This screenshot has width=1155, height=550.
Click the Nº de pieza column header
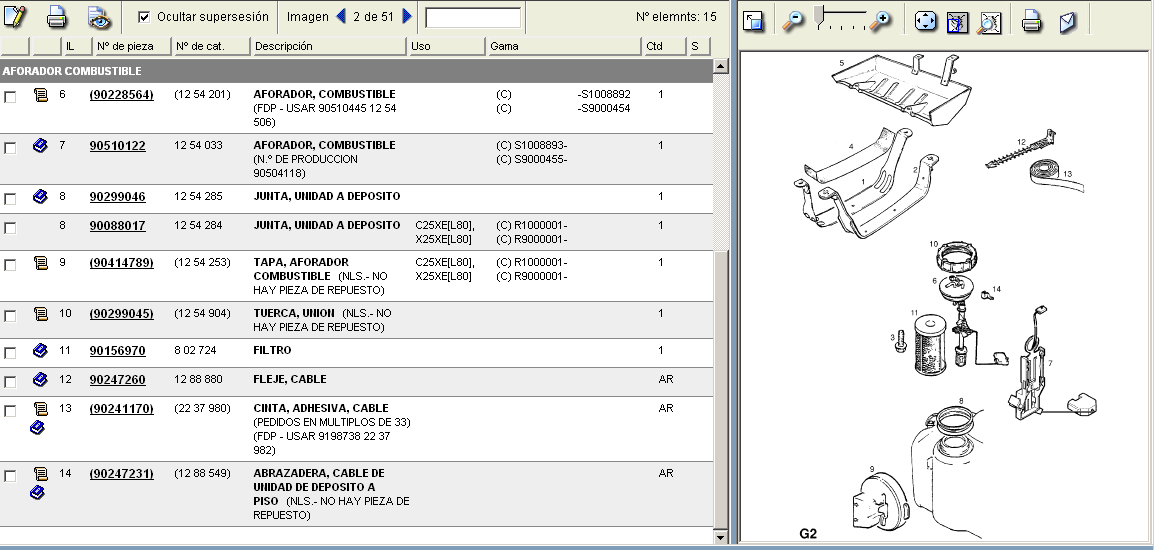coord(131,46)
